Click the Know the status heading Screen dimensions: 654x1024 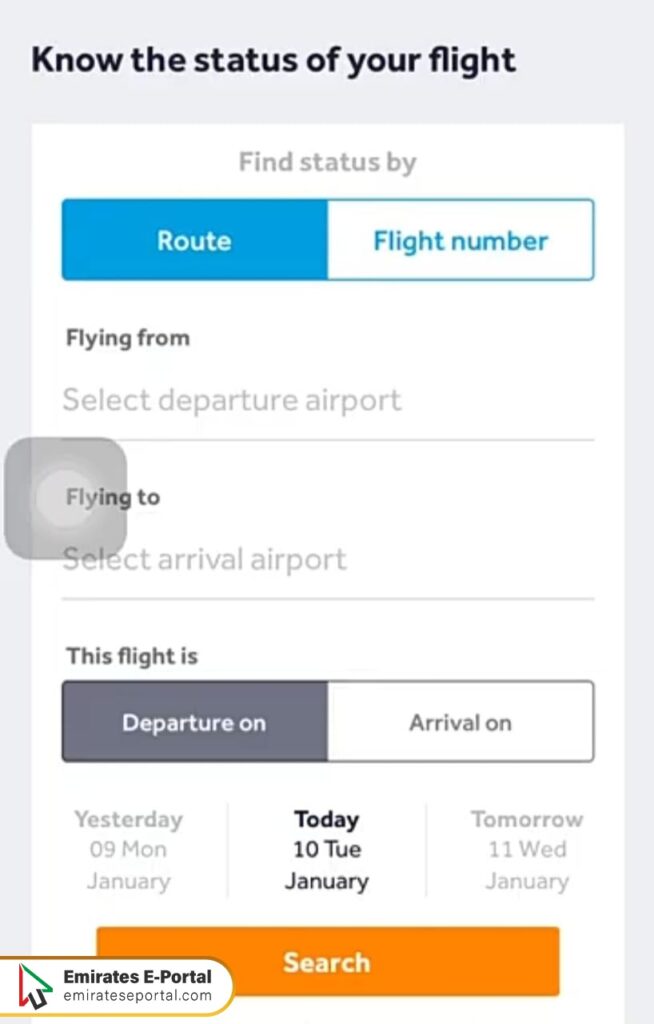coord(274,59)
